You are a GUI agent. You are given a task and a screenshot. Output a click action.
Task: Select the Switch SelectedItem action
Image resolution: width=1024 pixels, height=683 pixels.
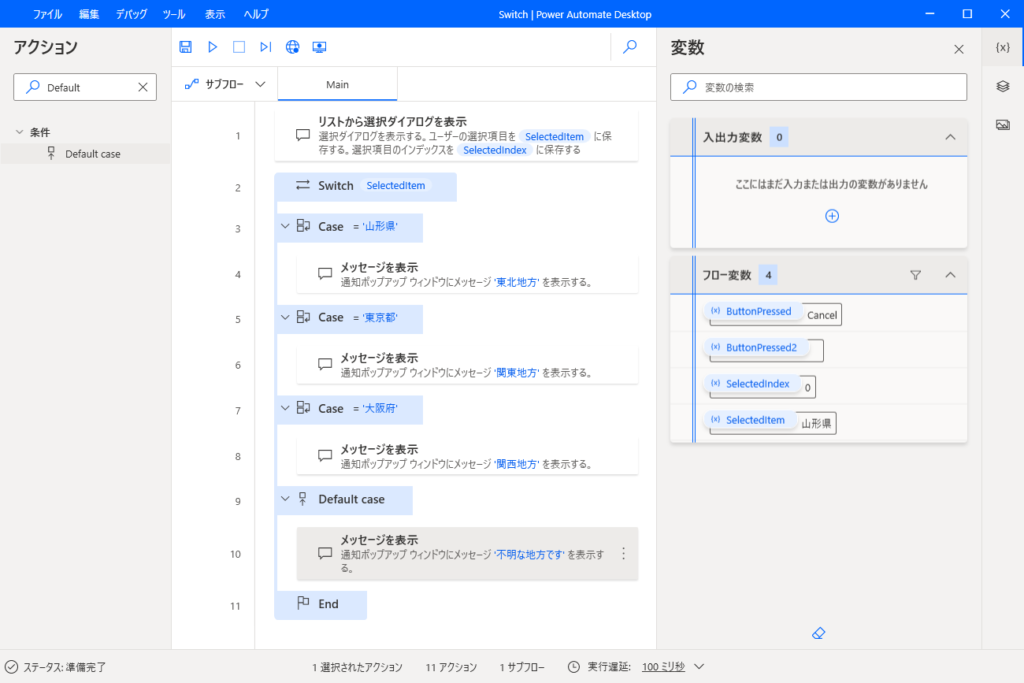[365, 186]
